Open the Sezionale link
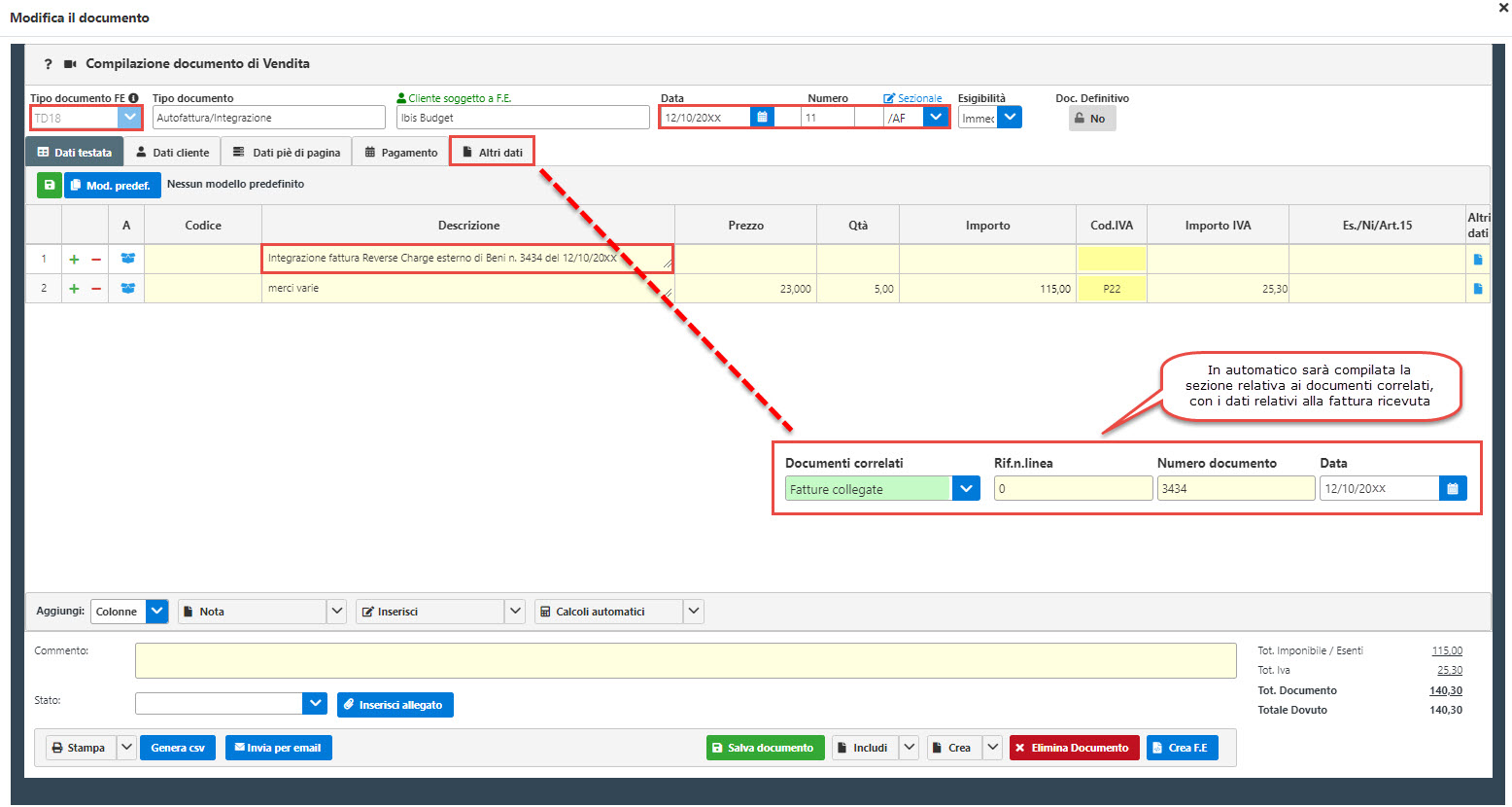1512x807 pixels. point(912,98)
